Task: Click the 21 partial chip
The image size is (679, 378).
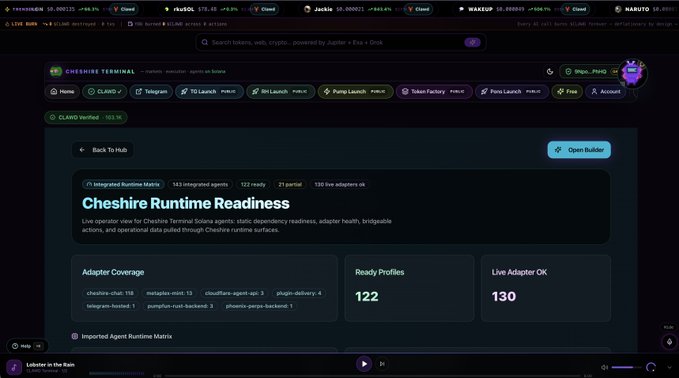Action: [x=290, y=184]
